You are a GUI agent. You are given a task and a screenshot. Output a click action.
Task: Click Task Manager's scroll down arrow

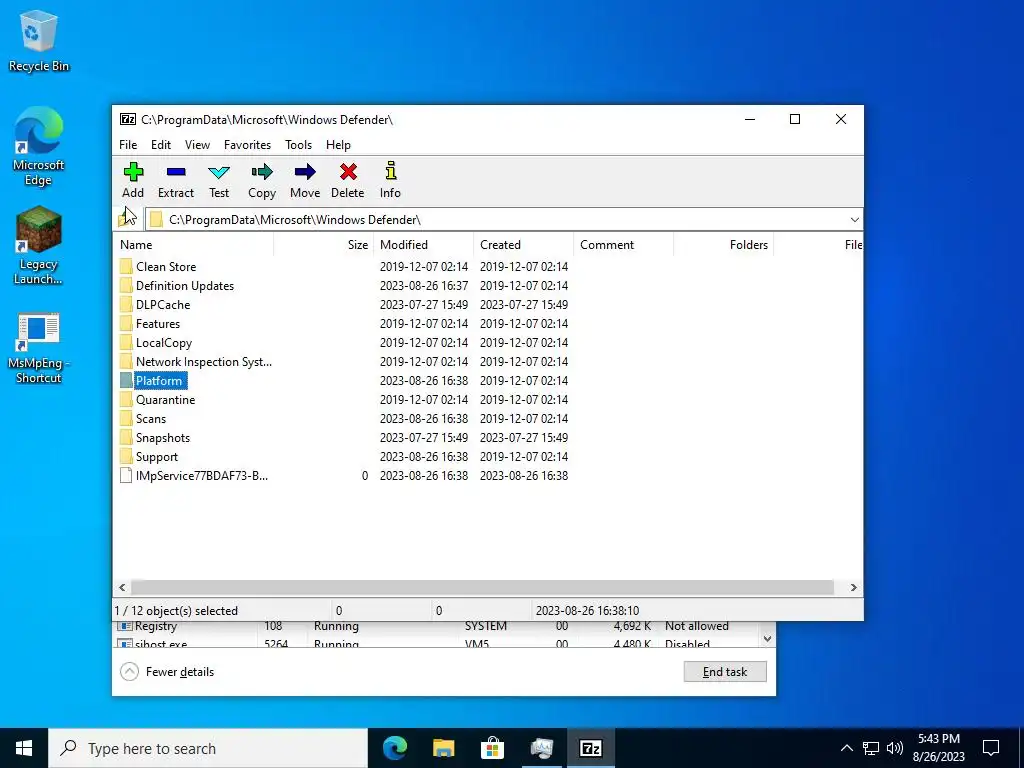pos(767,639)
